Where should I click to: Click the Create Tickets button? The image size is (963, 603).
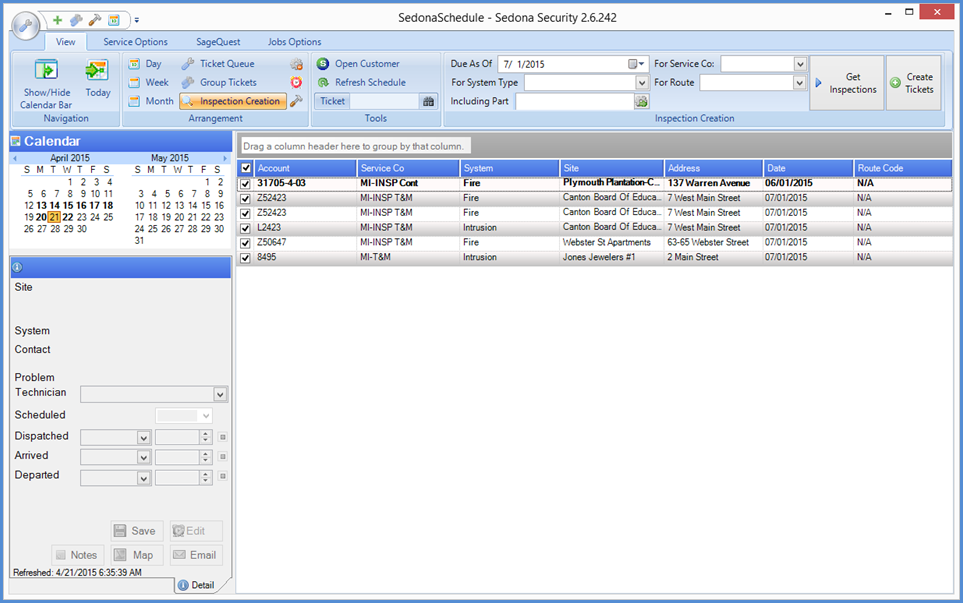(914, 83)
